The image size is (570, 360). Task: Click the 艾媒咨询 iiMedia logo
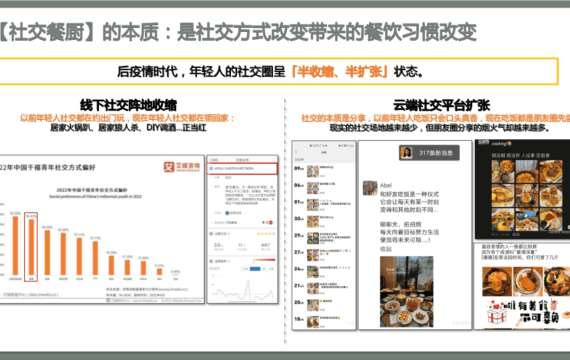(181, 167)
